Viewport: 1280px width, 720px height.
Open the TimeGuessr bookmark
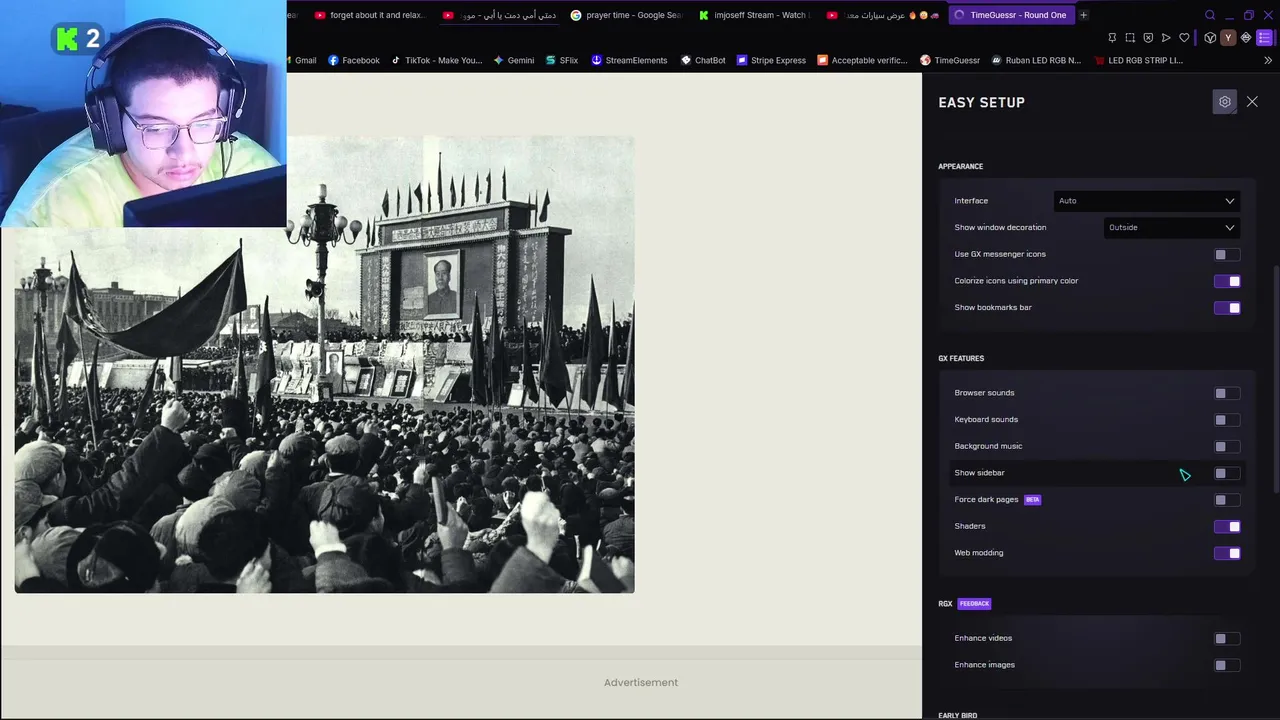click(x=950, y=60)
